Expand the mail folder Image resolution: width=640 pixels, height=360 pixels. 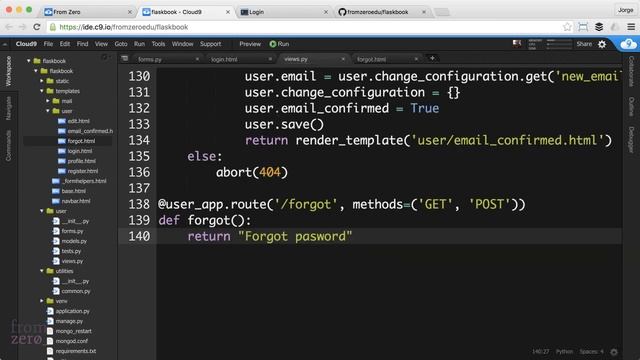[48, 101]
